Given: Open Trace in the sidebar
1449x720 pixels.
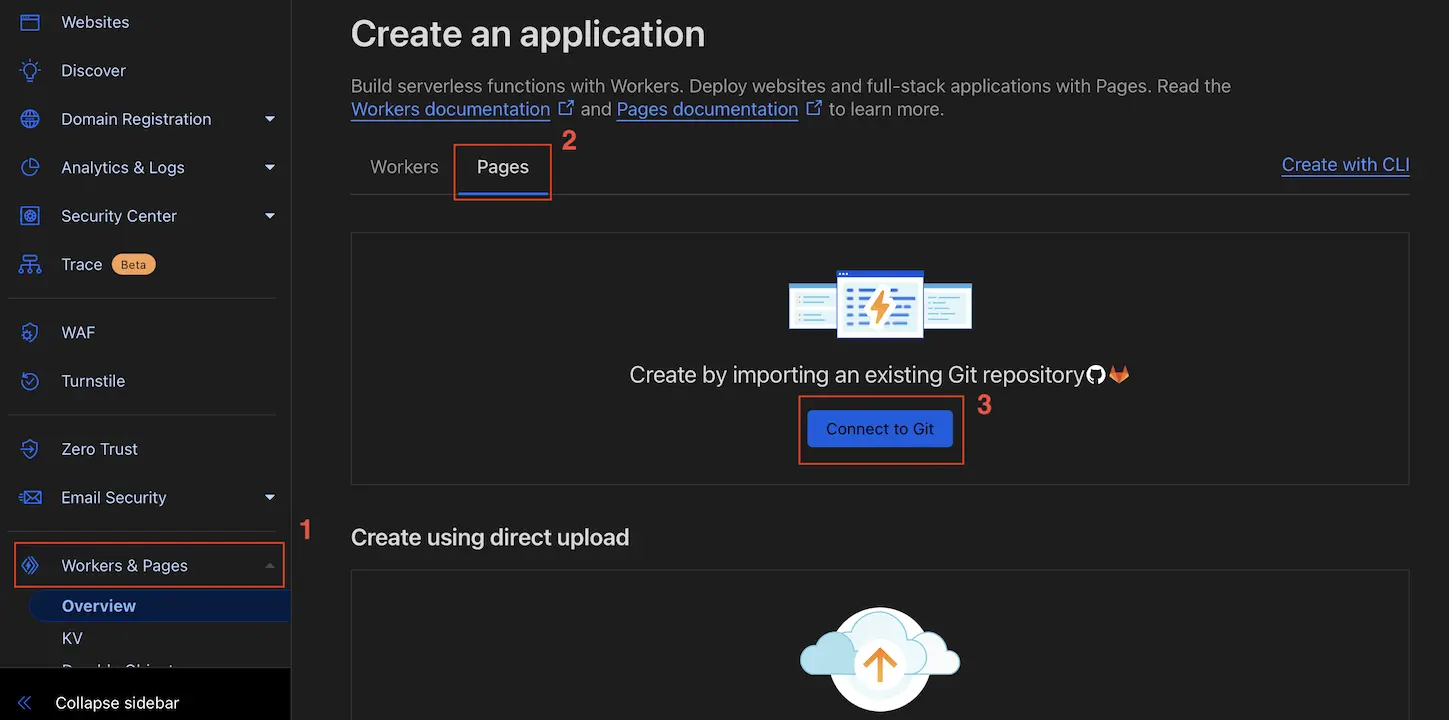Looking at the screenshot, I should click(82, 265).
